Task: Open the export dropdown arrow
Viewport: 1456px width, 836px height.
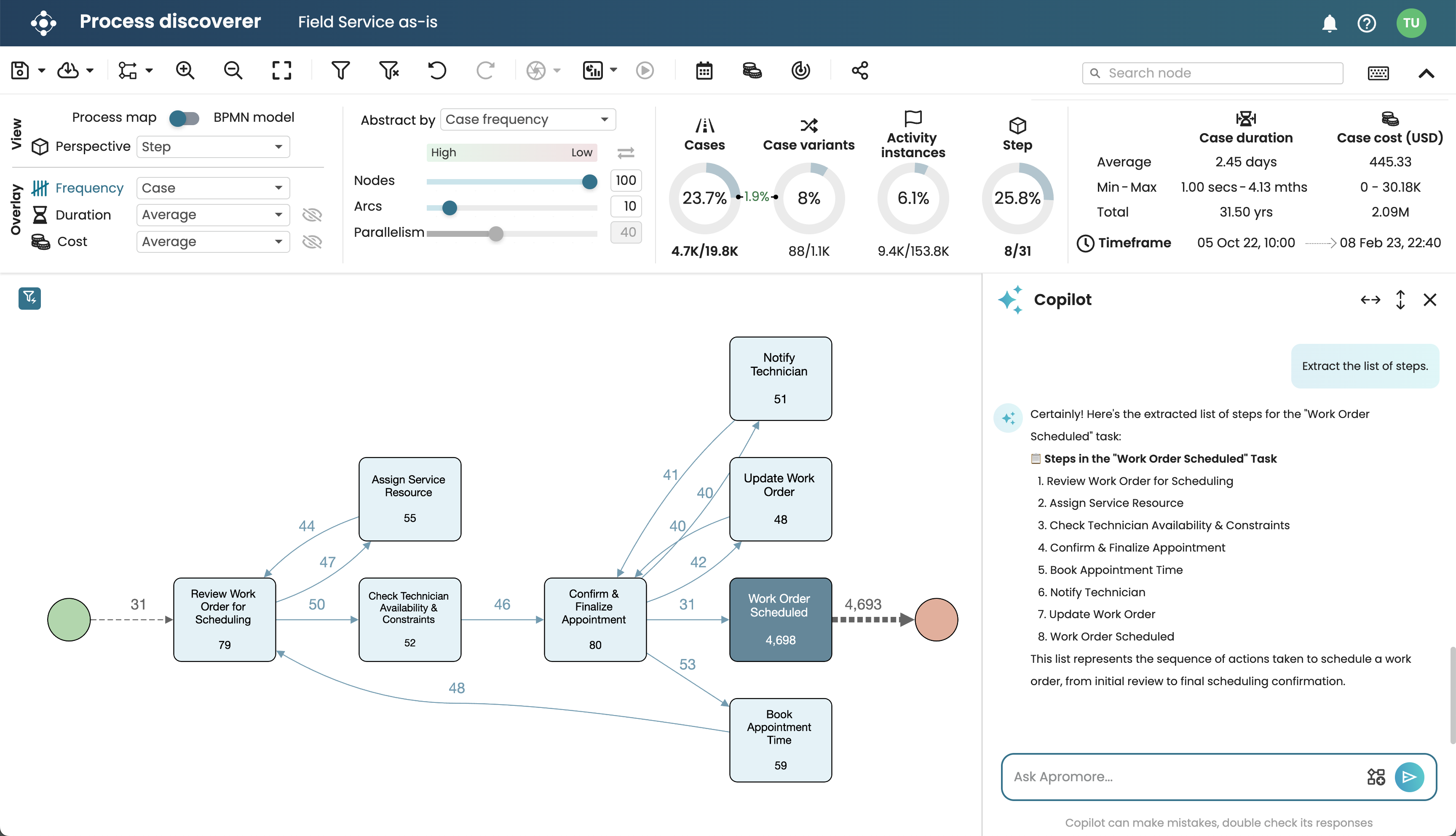Action: 90,71
